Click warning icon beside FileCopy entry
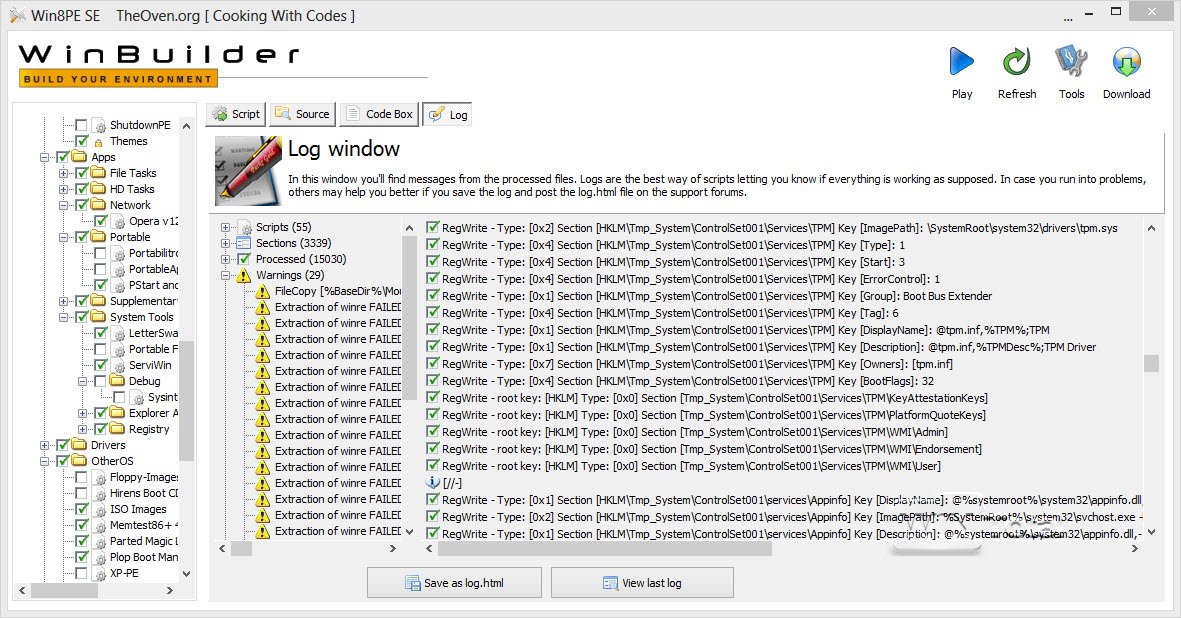The image size is (1181, 618). click(262, 291)
